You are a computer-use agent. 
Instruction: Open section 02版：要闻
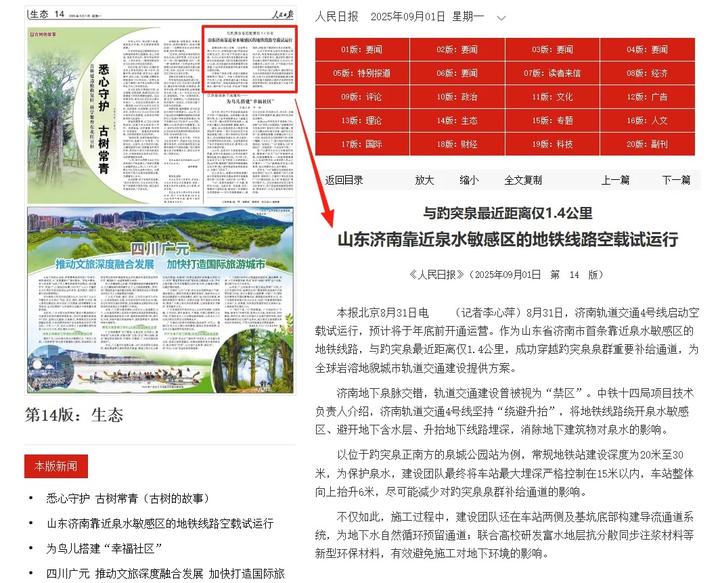point(457,50)
